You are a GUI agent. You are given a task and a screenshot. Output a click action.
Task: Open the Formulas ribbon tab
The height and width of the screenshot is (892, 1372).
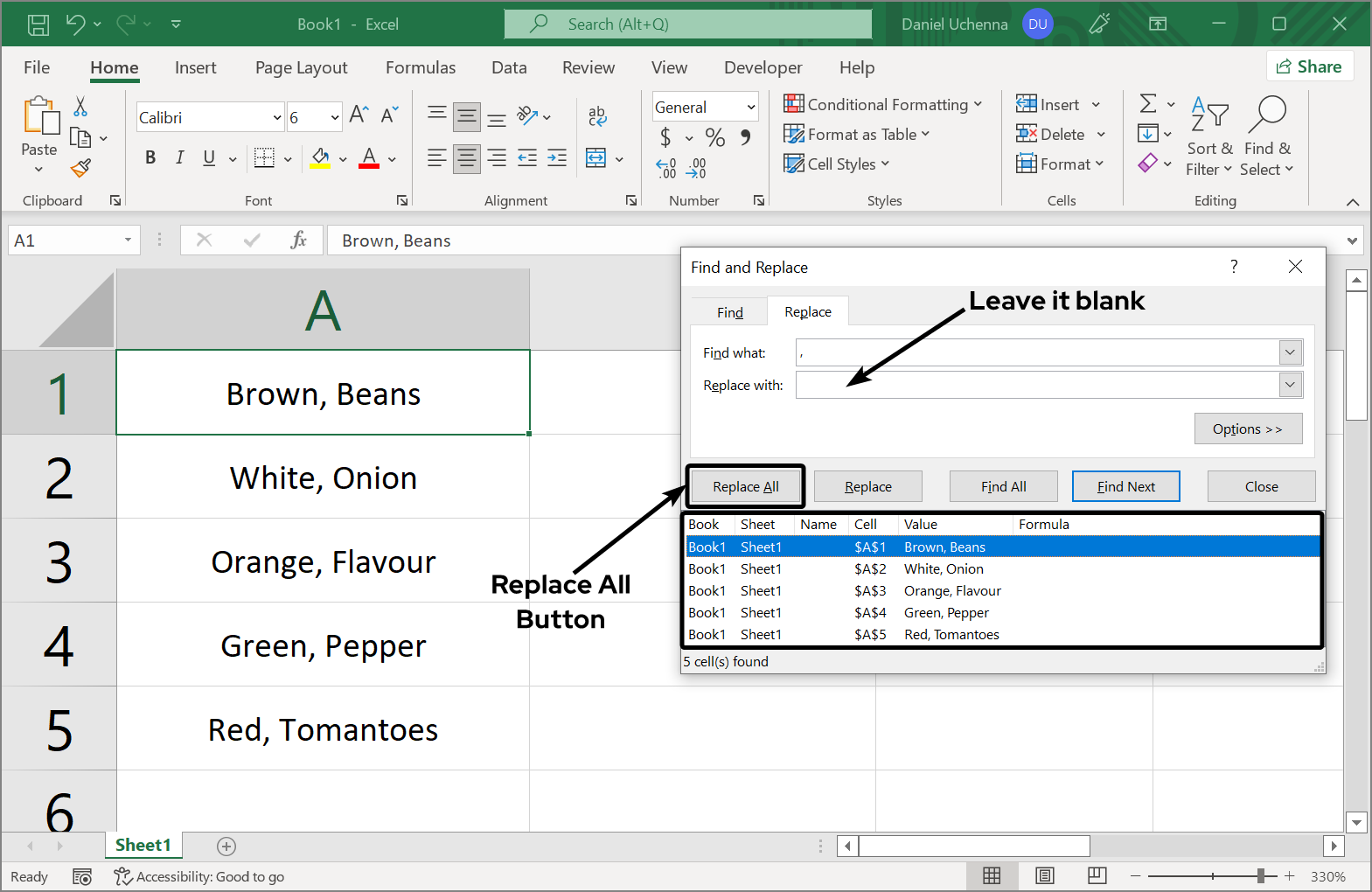pos(420,67)
